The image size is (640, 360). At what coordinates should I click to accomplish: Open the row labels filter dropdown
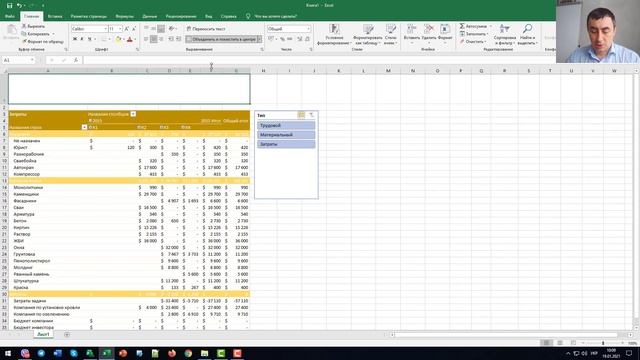tap(84, 127)
